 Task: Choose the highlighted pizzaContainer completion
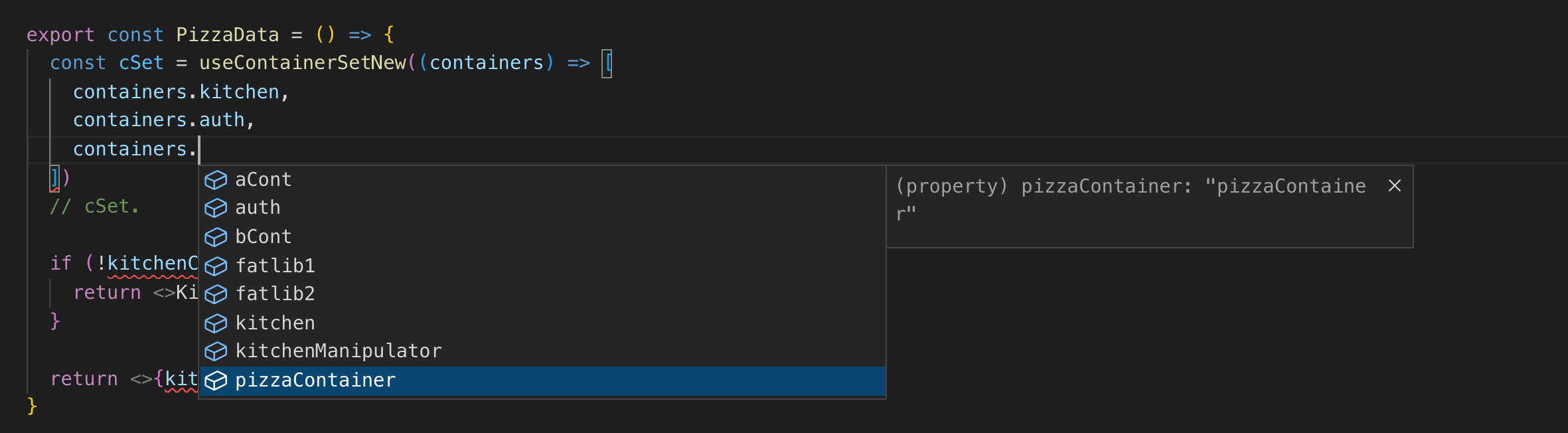coord(315,380)
